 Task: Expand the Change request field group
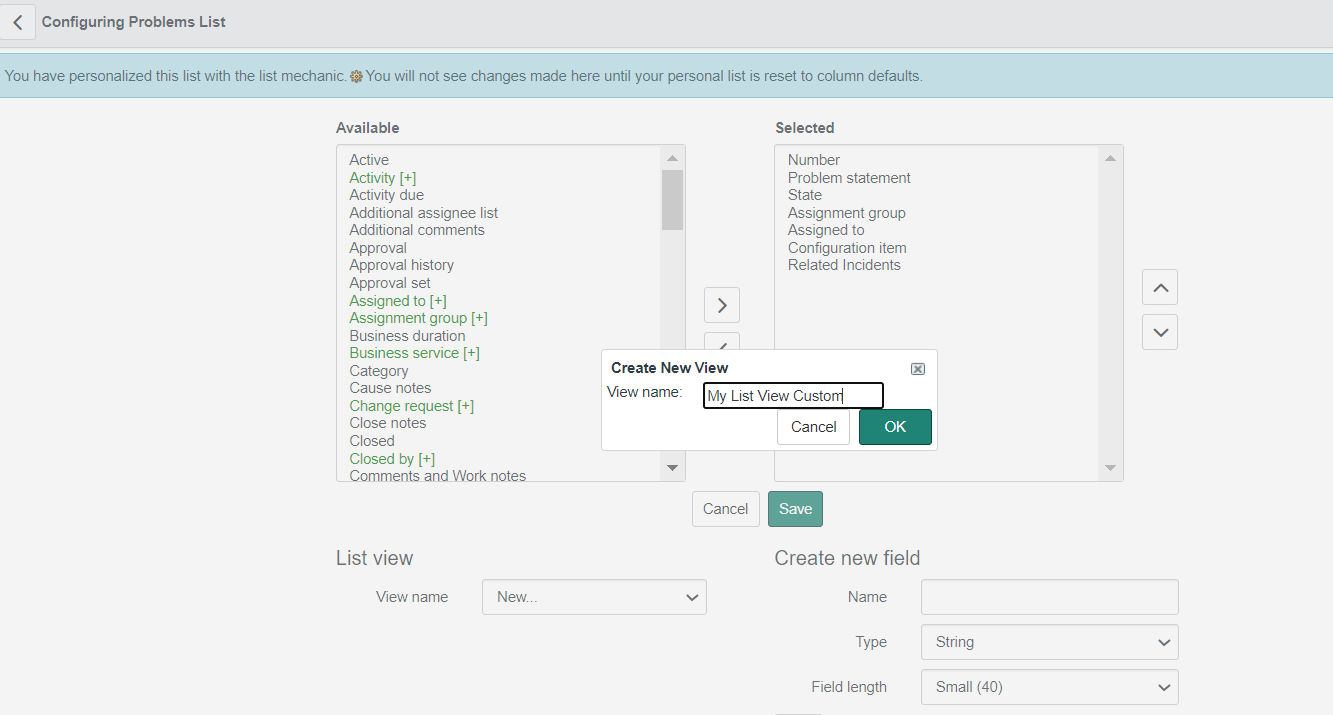tap(465, 405)
